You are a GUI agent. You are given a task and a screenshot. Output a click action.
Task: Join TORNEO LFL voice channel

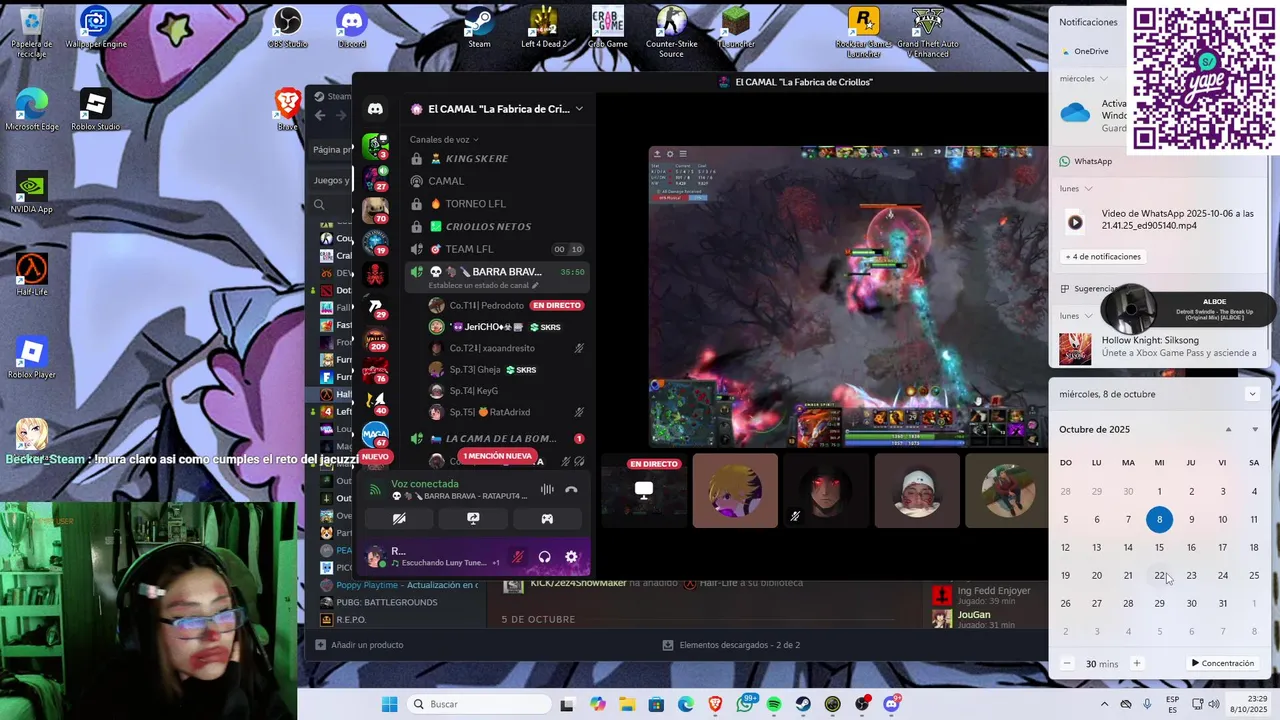tap(496, 203)
